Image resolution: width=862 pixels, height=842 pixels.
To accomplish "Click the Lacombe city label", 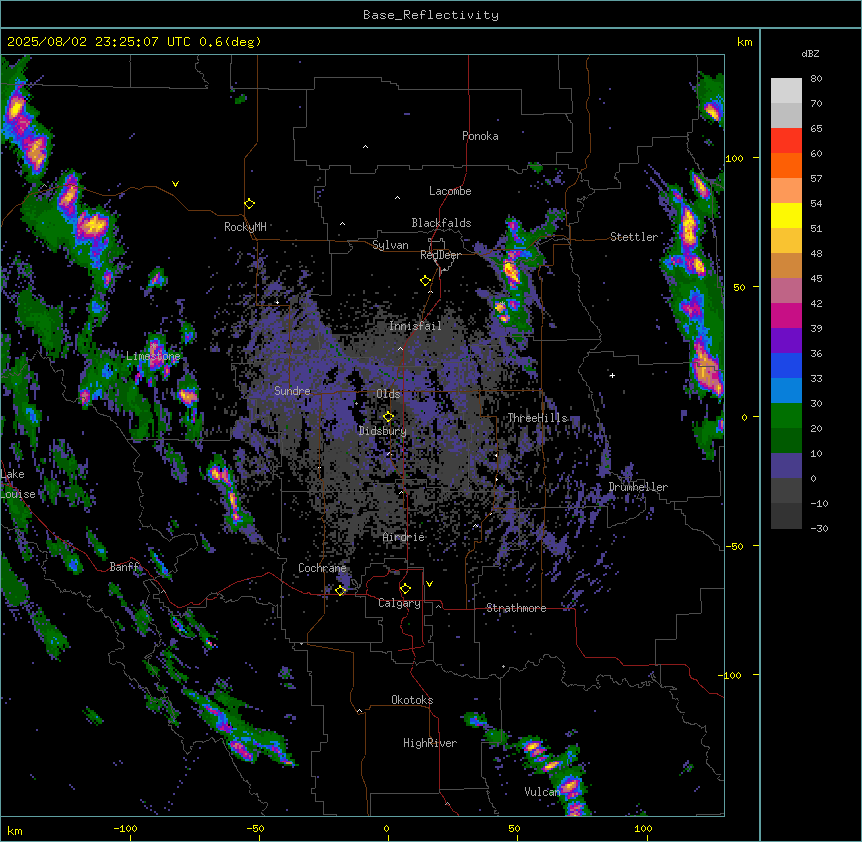I will (x=450, y=191).
